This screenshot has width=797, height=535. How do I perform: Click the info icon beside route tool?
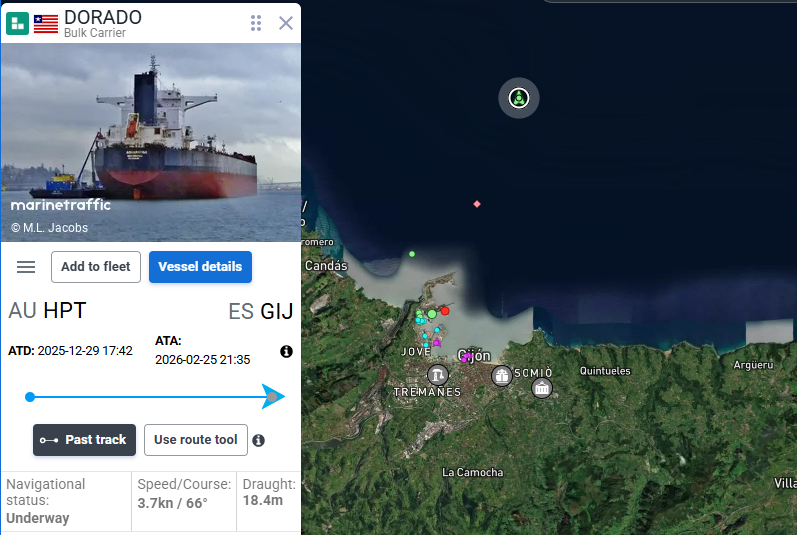click(258, 440)
